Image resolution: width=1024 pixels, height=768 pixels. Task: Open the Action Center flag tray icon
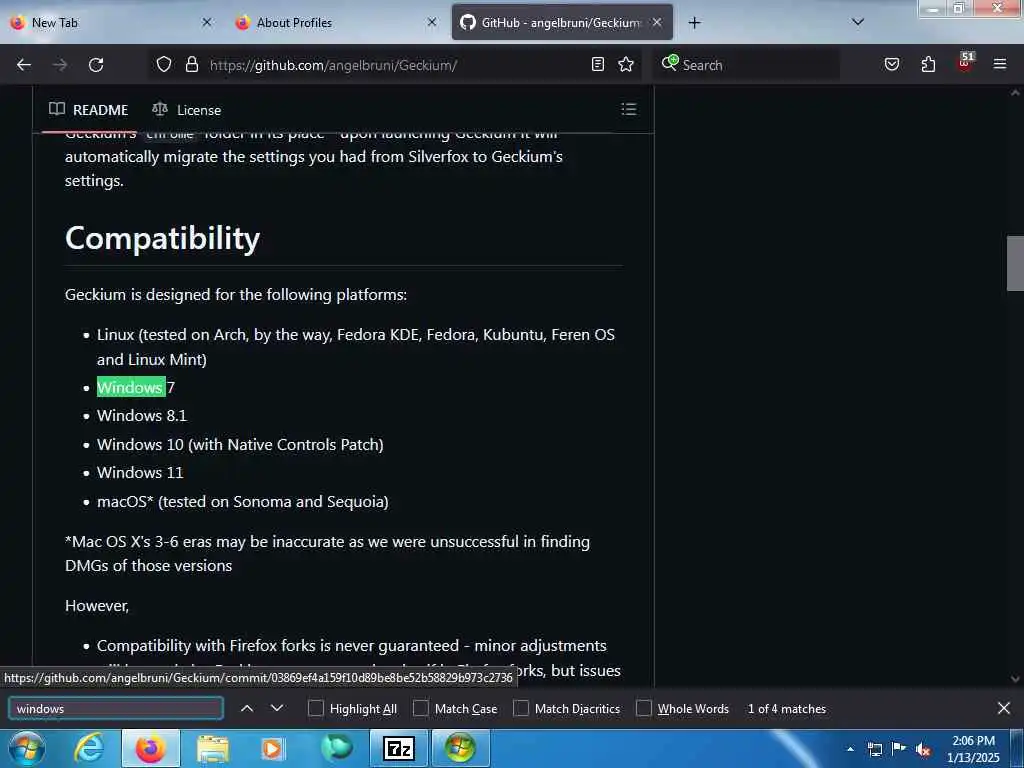[x=899, y=749]
